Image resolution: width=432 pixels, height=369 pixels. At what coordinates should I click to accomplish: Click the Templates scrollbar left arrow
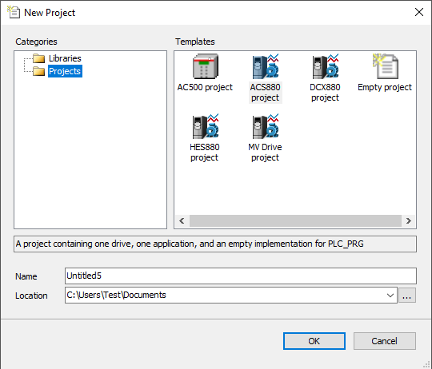pyautogui.click(x=182, y=221)
